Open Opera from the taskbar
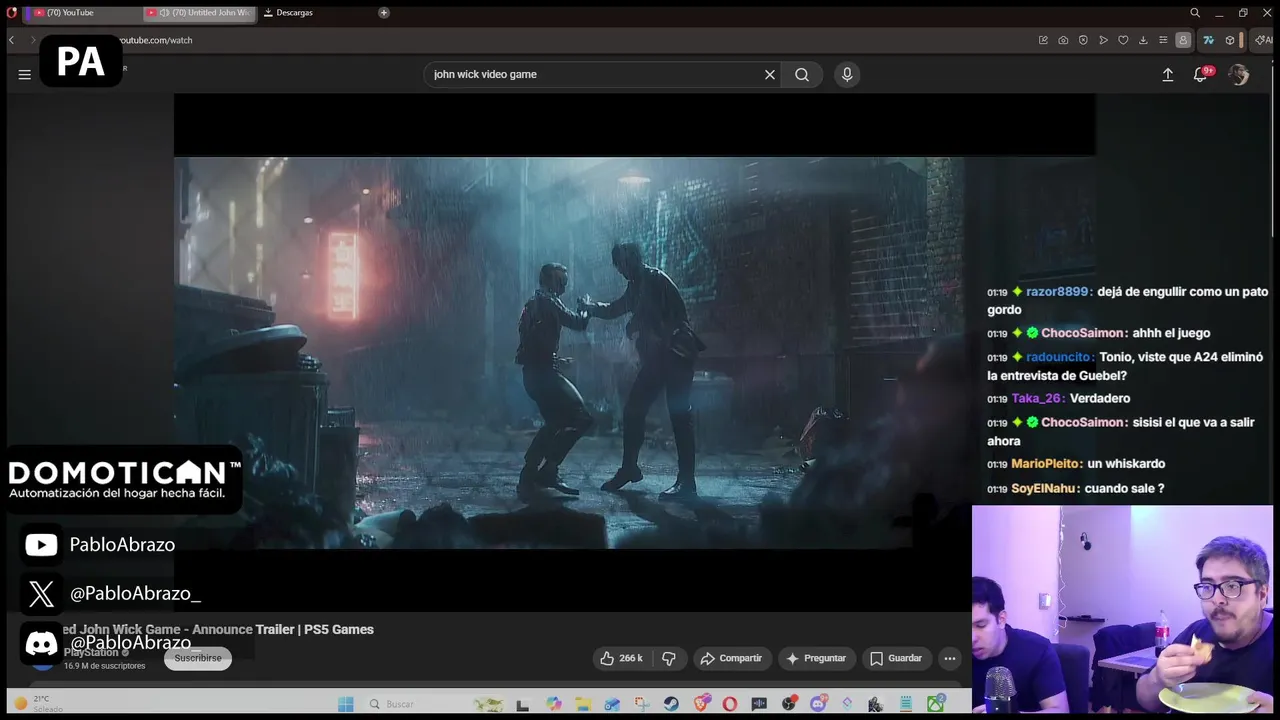Screen dimensions: 1280x720 730,704
